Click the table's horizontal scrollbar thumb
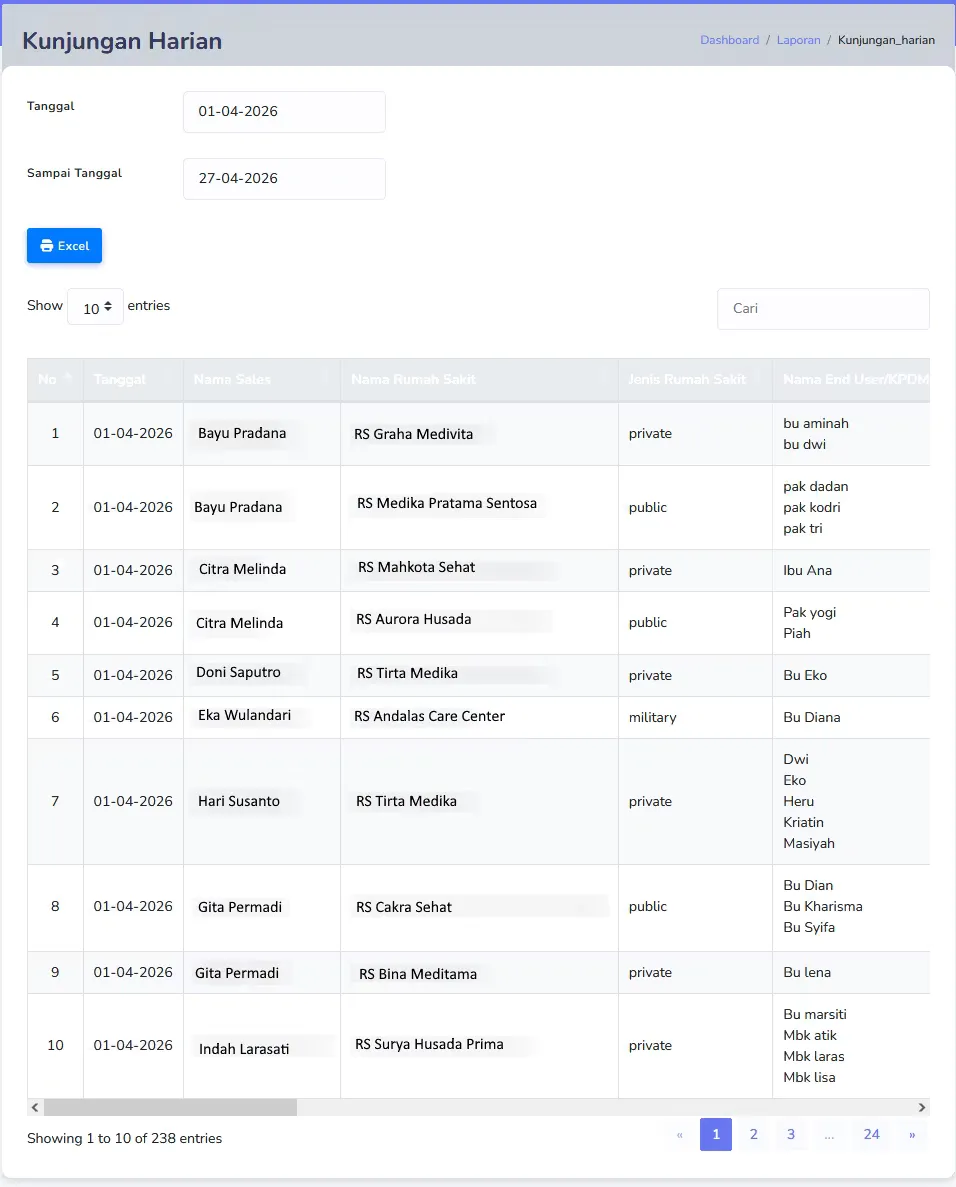The width and height of the screenshot is (956, 1187). [170, 1108]
